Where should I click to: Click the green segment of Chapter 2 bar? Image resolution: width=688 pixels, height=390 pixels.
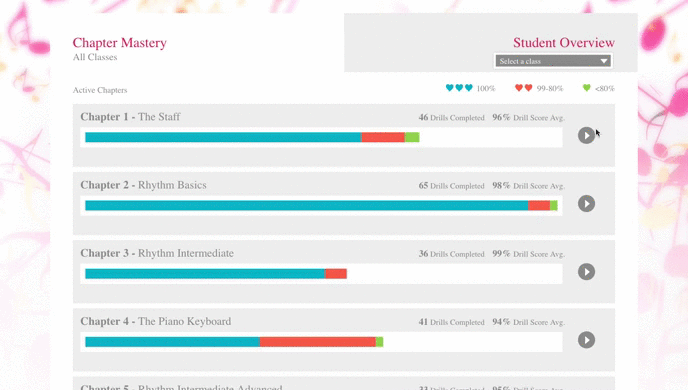click(x=554, y=205)
